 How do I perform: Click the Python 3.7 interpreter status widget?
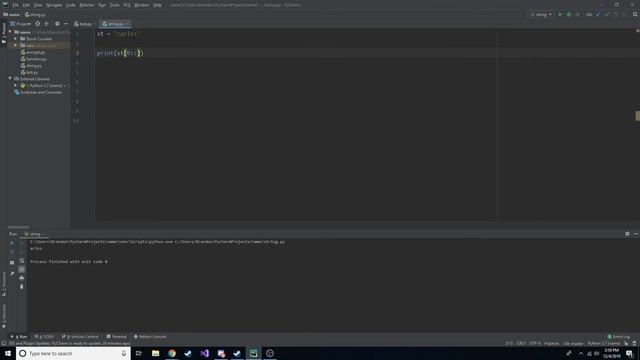click(604, 344)
